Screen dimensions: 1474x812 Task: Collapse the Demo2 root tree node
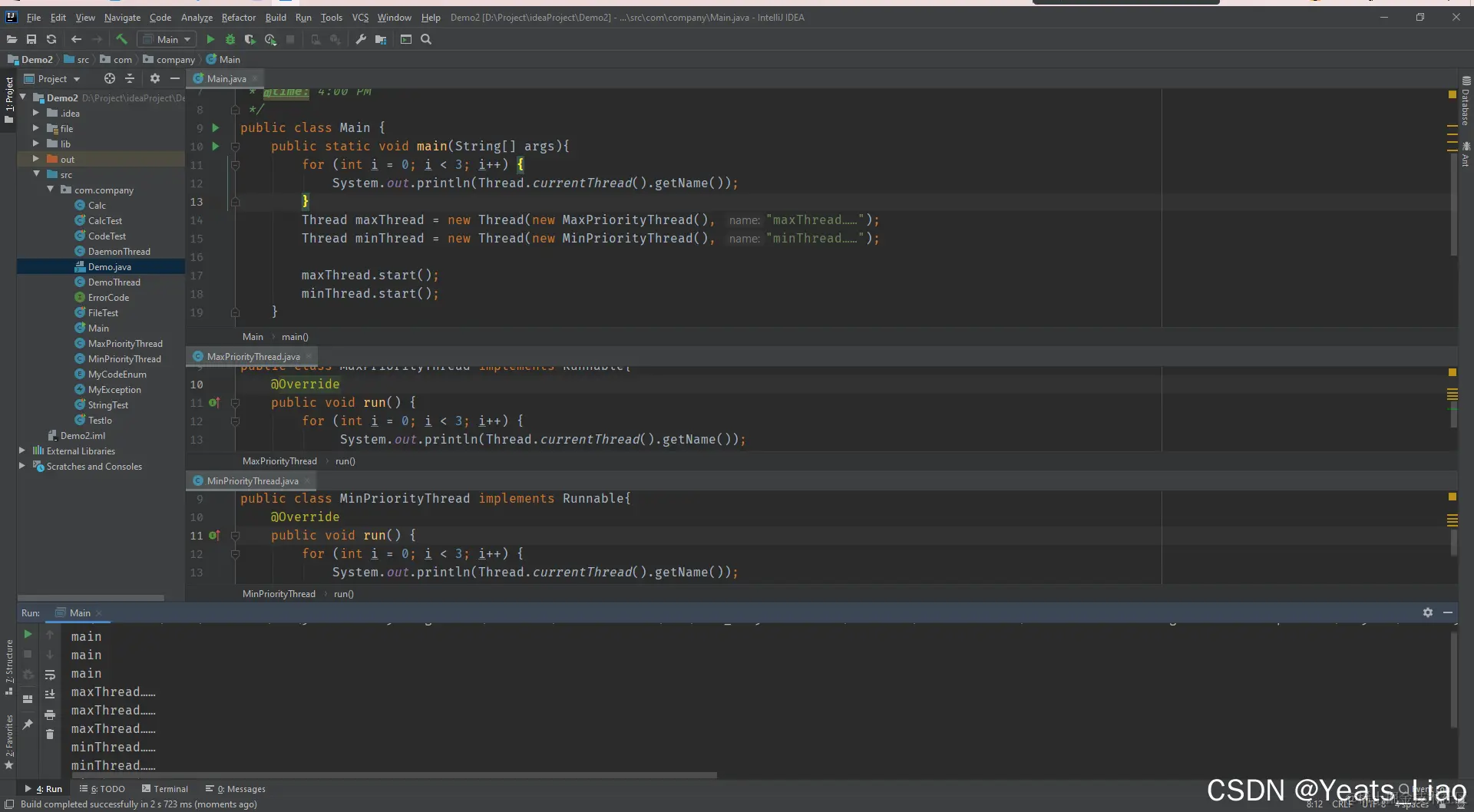[23, 97]
